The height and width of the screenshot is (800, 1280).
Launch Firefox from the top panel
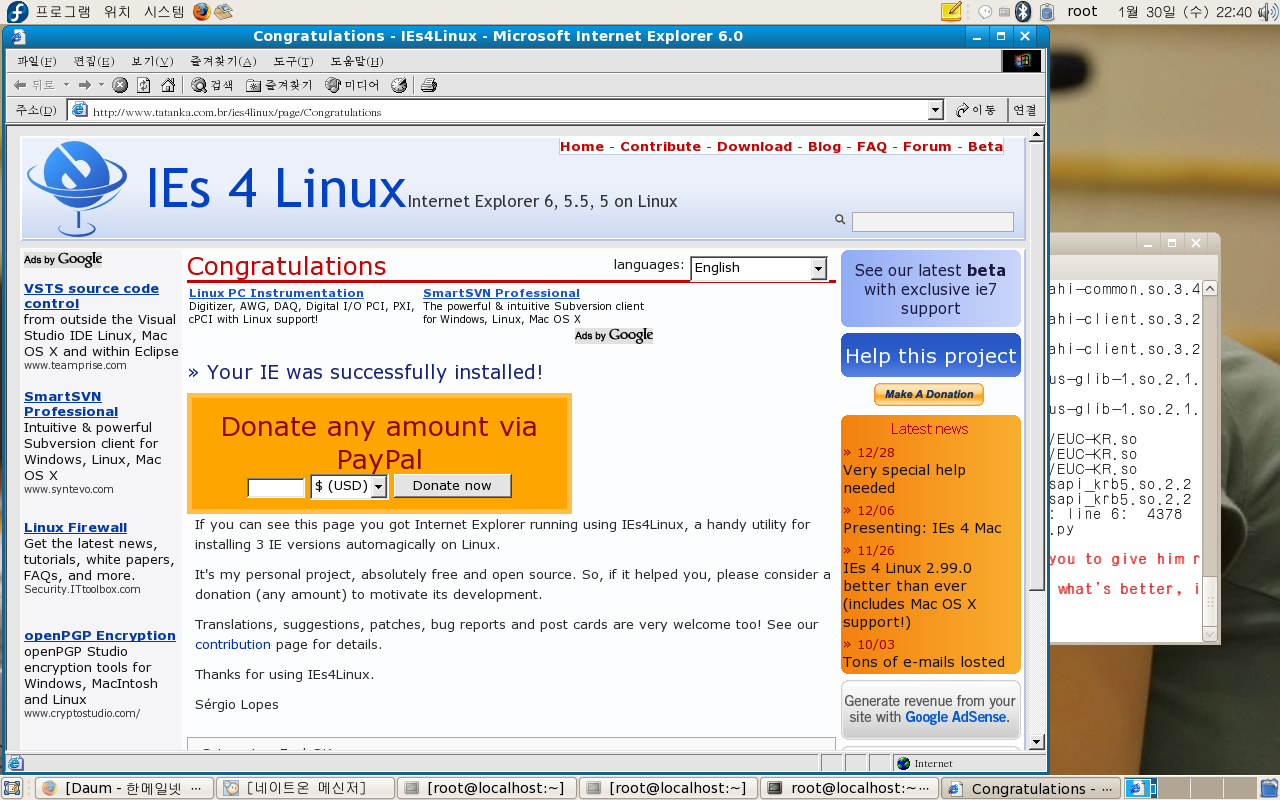click(x=202, y=12)
